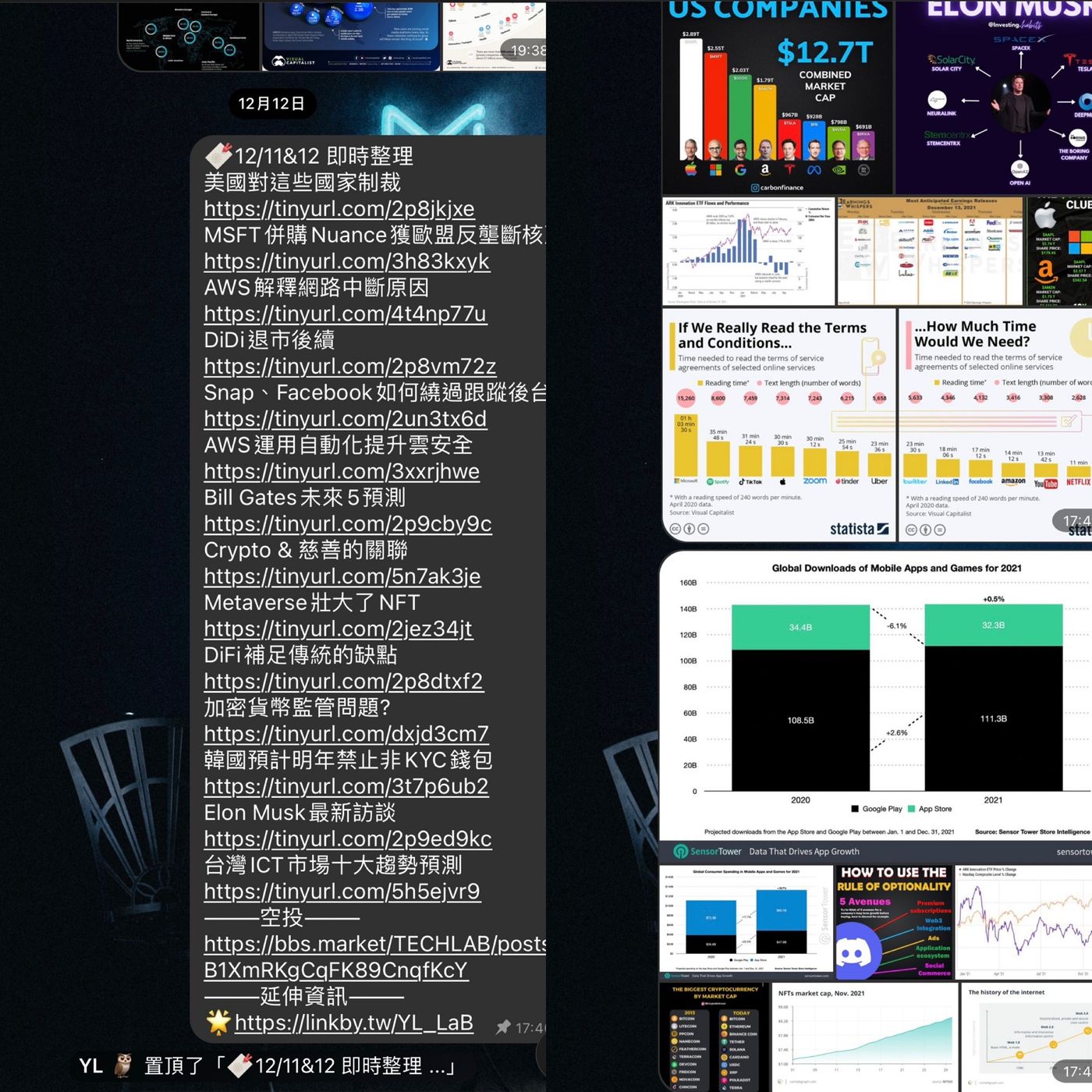Open Apple Amazon market cap club image
1092x1092 pixels.
coord(1058,251)
